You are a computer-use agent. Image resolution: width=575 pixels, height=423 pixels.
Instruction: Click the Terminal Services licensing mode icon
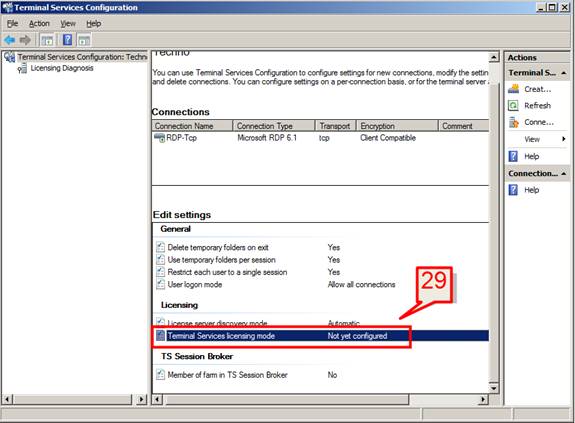pos(160,335)
